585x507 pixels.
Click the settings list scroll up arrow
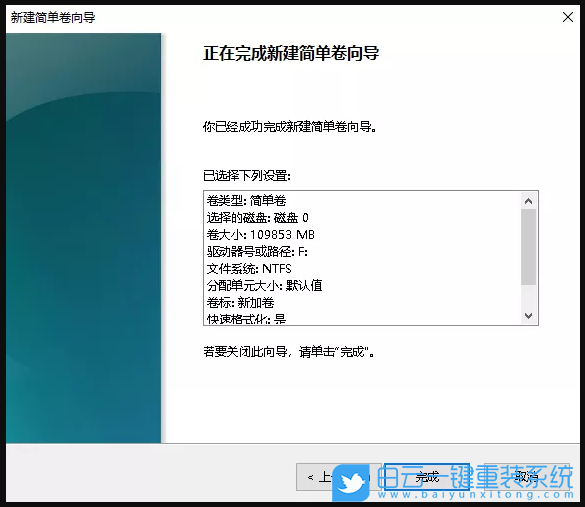tap(528, 201)
